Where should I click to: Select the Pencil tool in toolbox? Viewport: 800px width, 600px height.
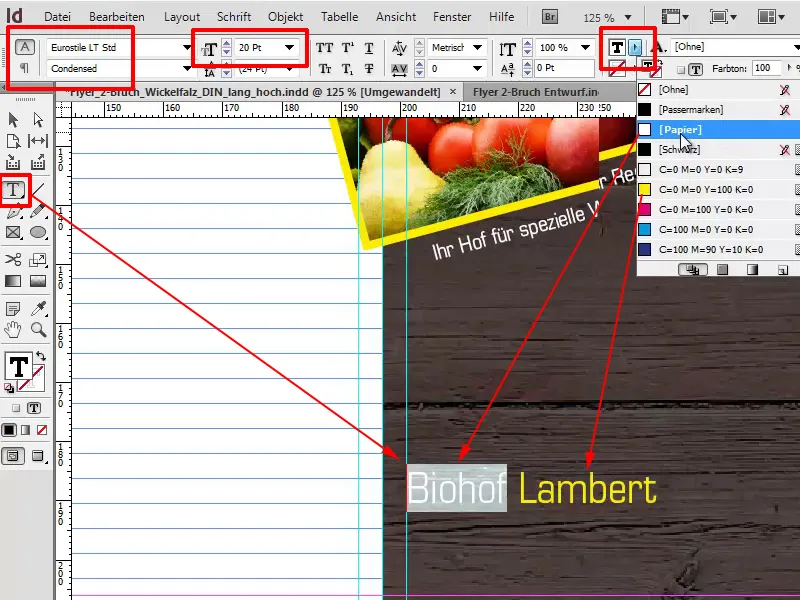pyautogui.click(x=38, y=211)
